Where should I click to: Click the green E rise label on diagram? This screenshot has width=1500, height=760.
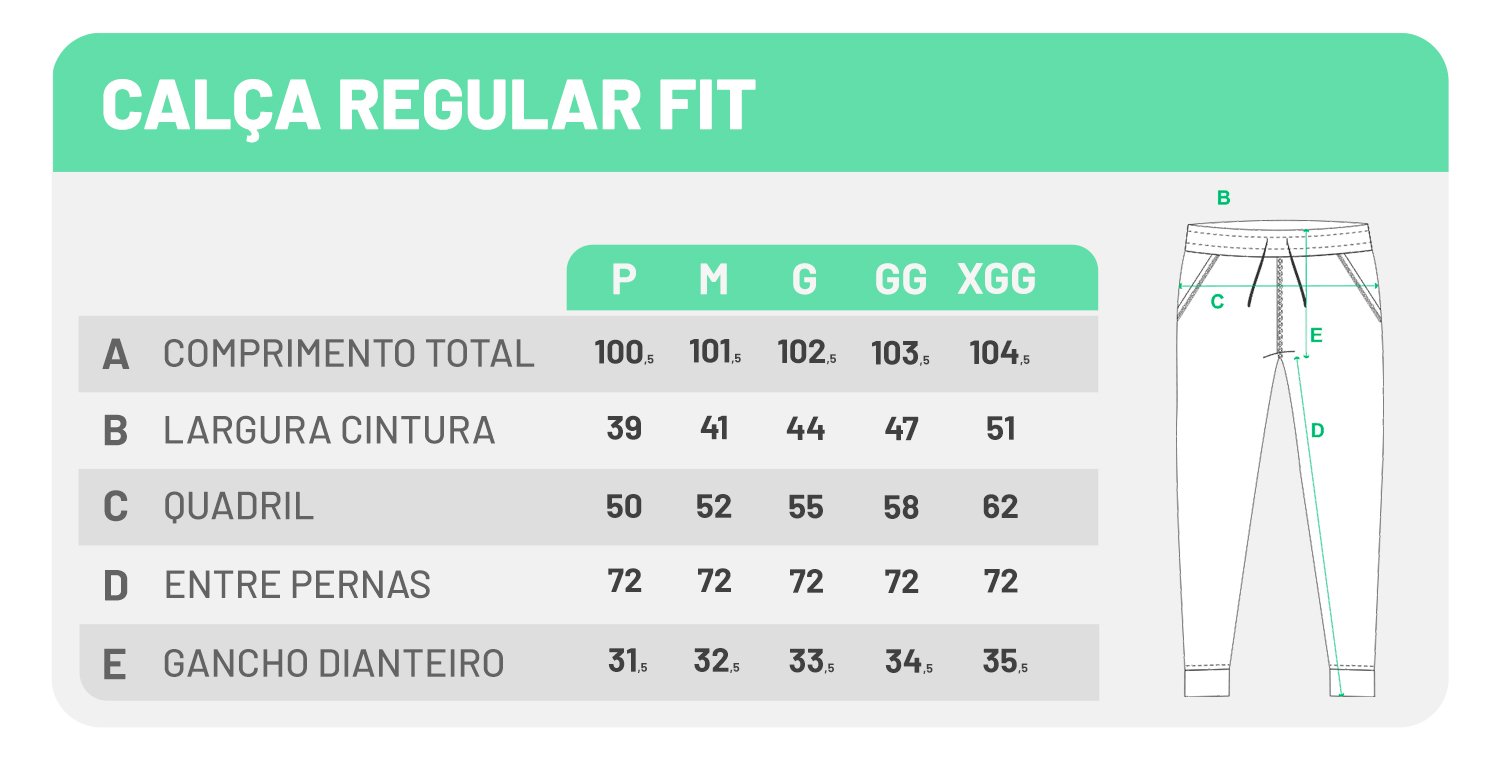(1316, 336)
